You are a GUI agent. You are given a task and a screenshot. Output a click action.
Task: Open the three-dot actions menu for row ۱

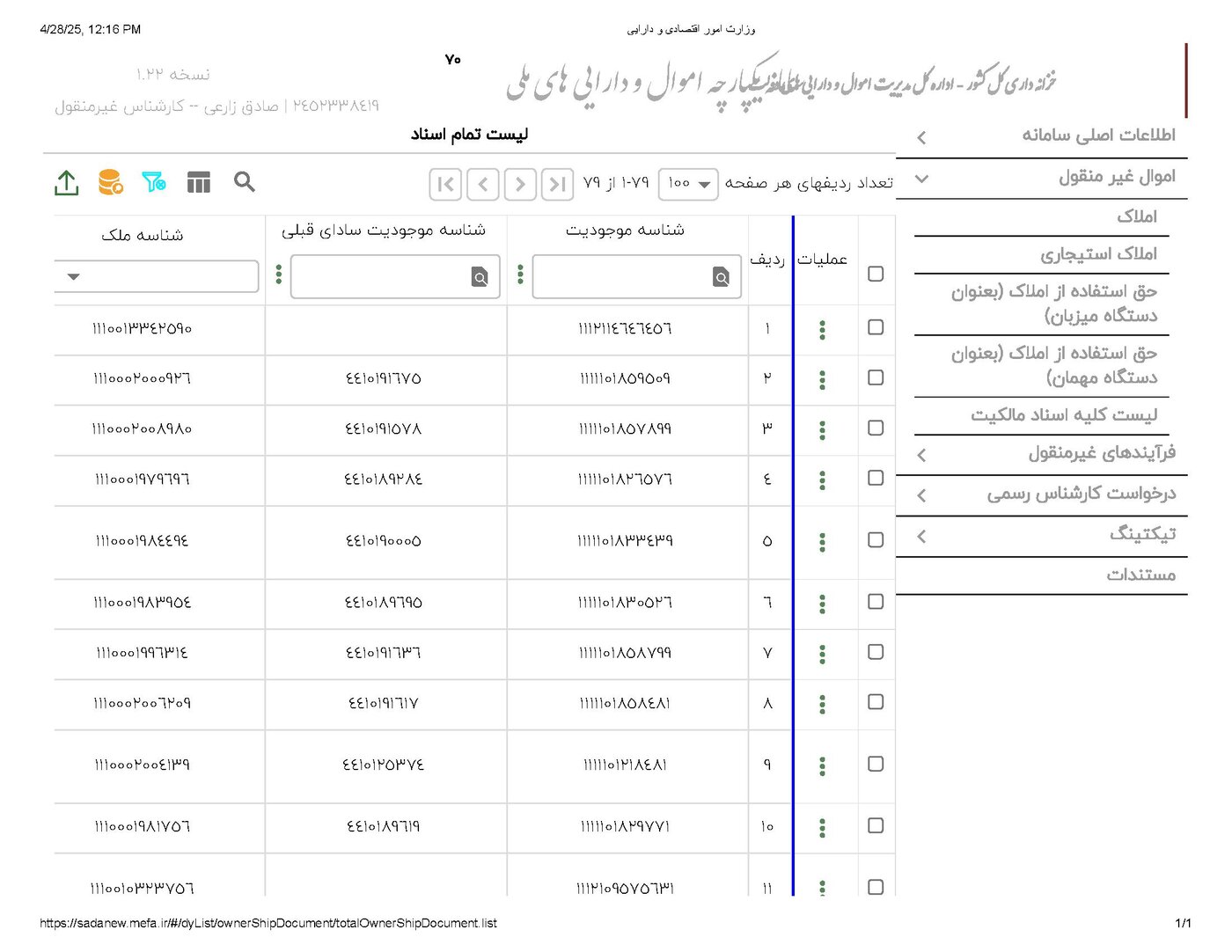[x=822, y=330]
